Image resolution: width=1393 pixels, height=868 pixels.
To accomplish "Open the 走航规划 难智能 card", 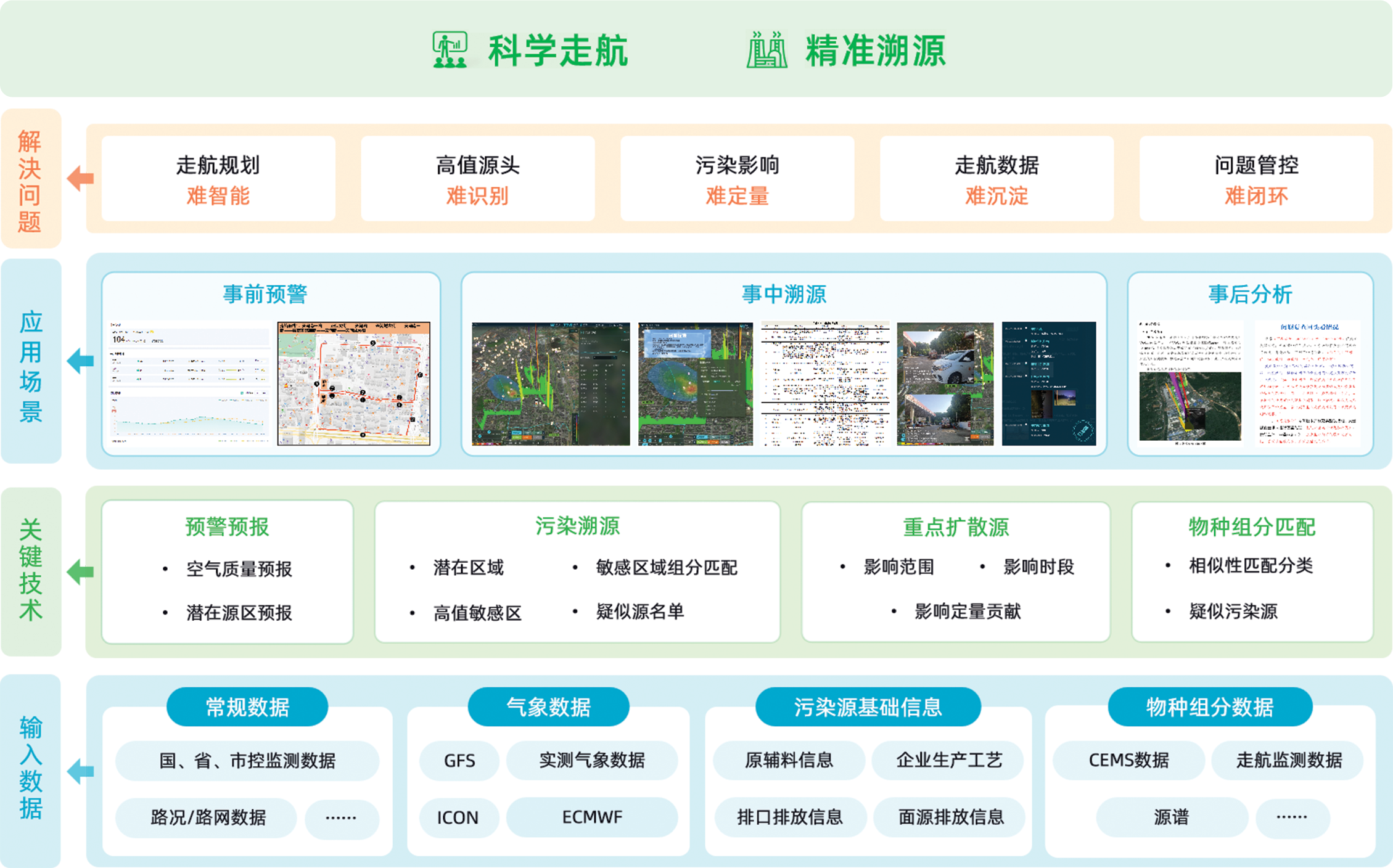I will (x=218, y=179).
